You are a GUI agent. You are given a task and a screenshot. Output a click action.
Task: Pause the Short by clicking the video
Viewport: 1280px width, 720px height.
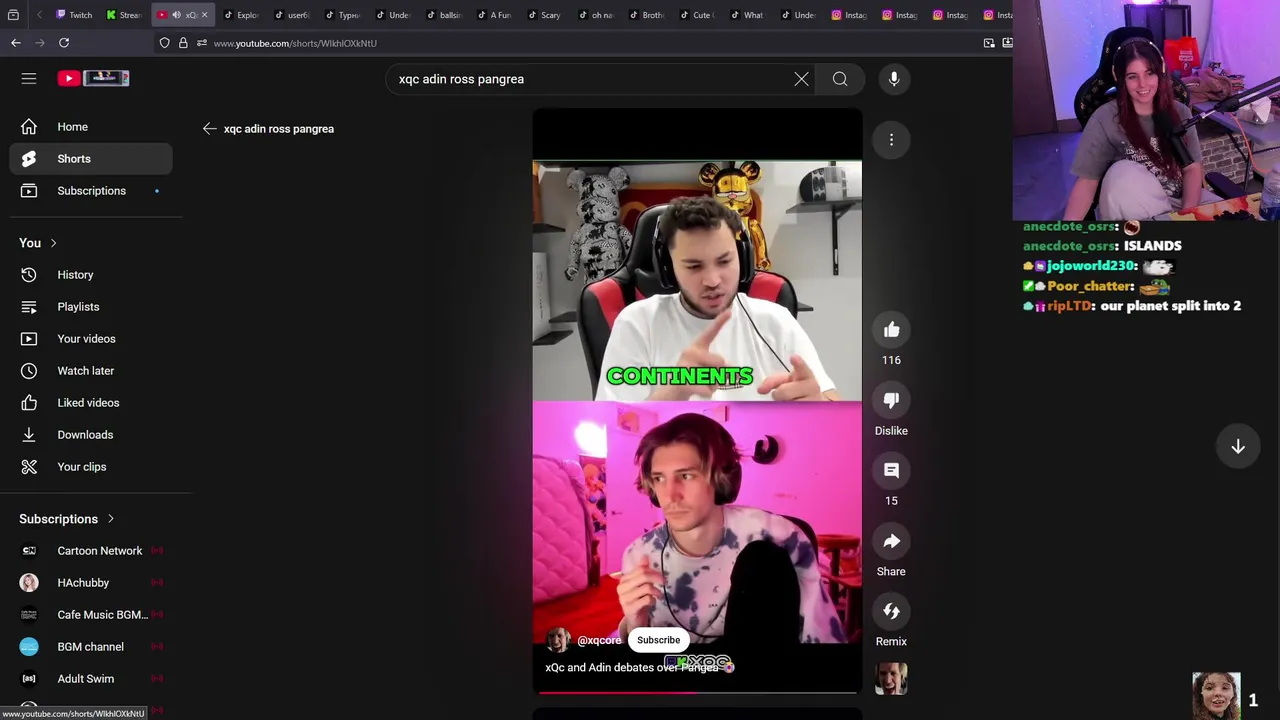click(x=697, y=400)
